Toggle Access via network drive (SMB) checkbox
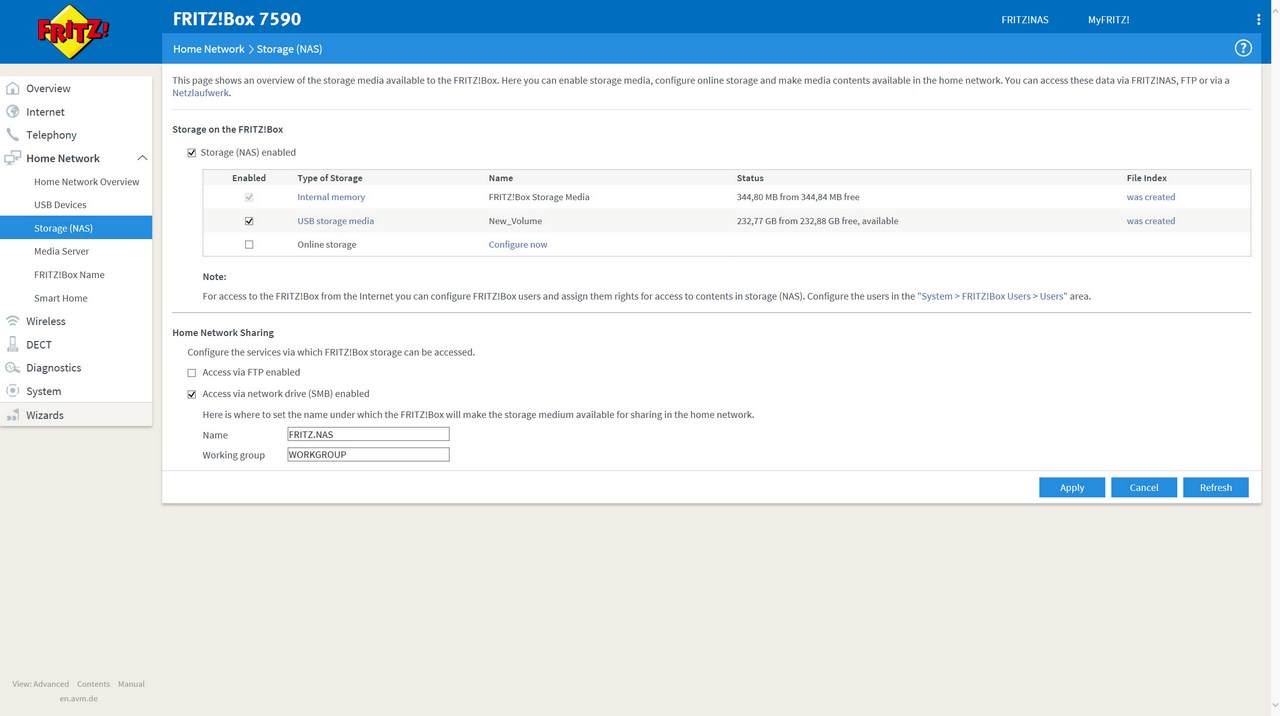This screenshot has height=716, width=1280. 192,394
